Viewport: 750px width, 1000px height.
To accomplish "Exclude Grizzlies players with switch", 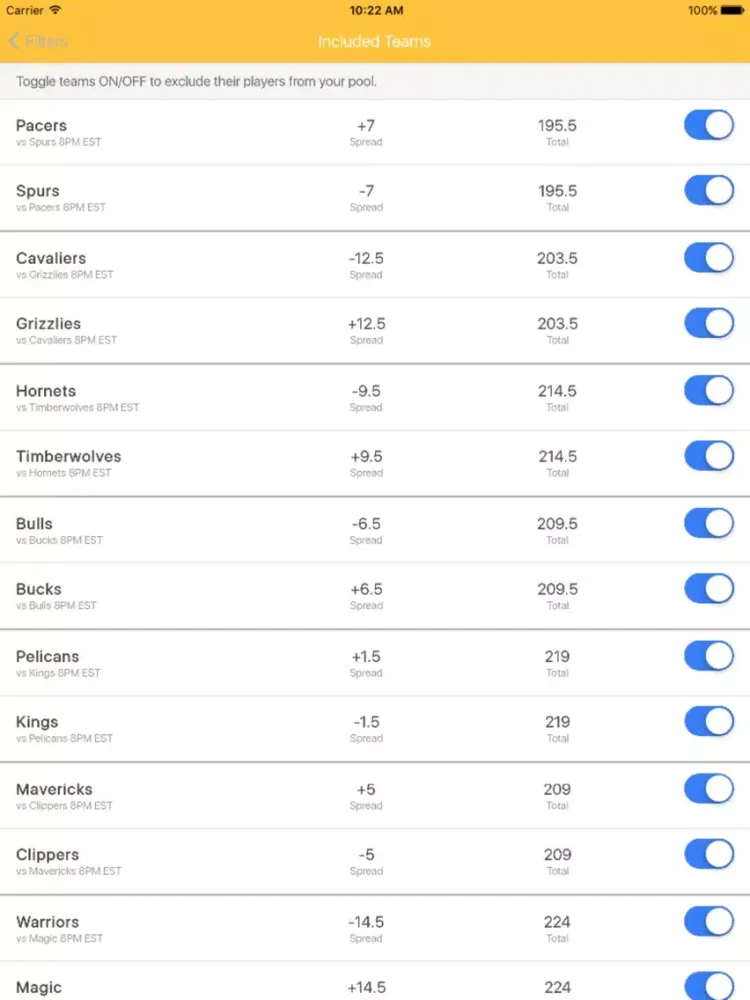I will point(709,323).
